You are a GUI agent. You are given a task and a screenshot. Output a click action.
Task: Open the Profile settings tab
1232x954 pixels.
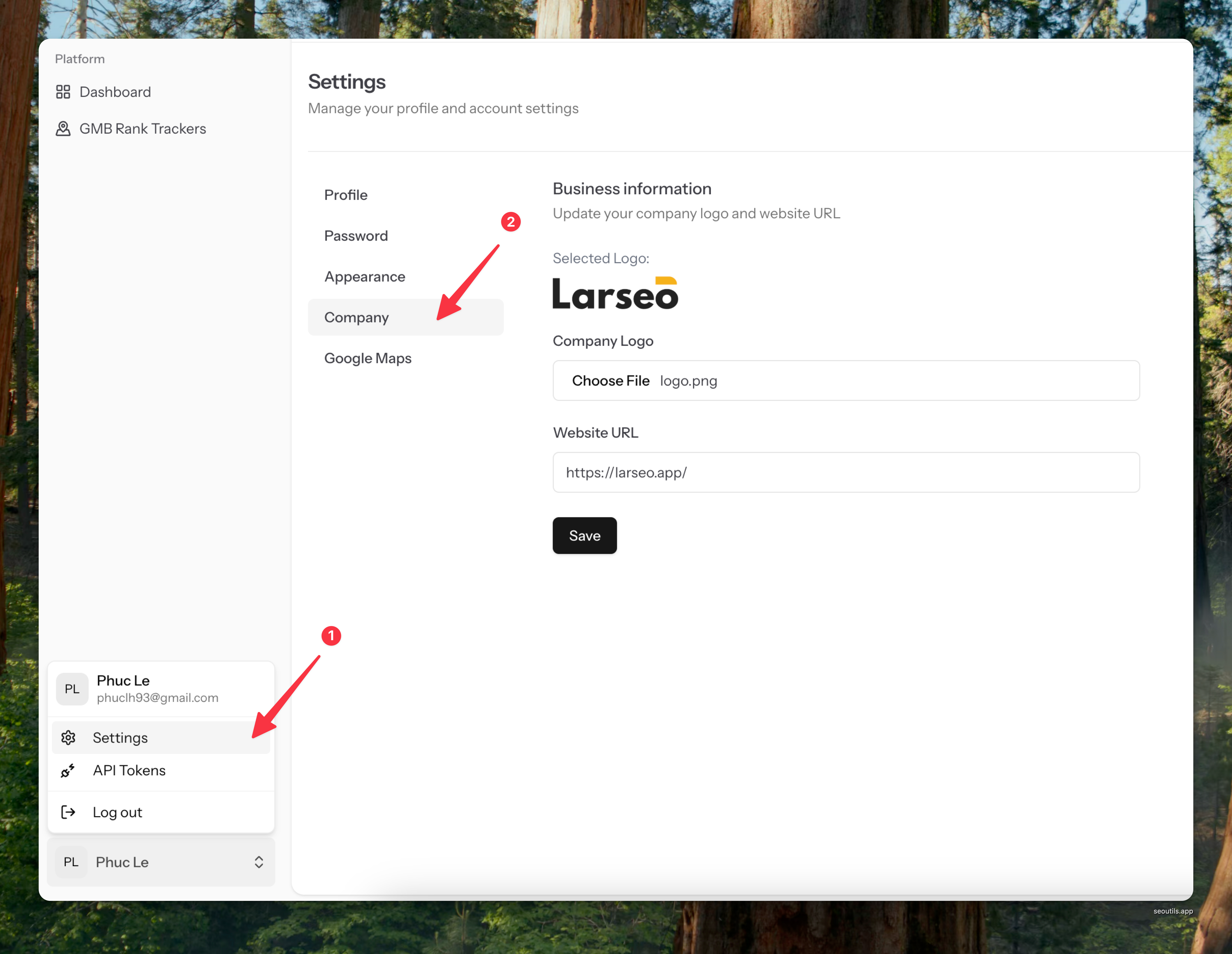tap(346, 195)
